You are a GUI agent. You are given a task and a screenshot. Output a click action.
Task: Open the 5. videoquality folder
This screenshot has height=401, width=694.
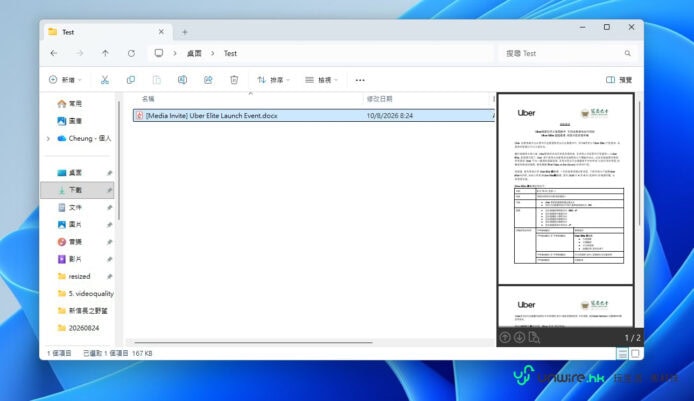(85, 293)
